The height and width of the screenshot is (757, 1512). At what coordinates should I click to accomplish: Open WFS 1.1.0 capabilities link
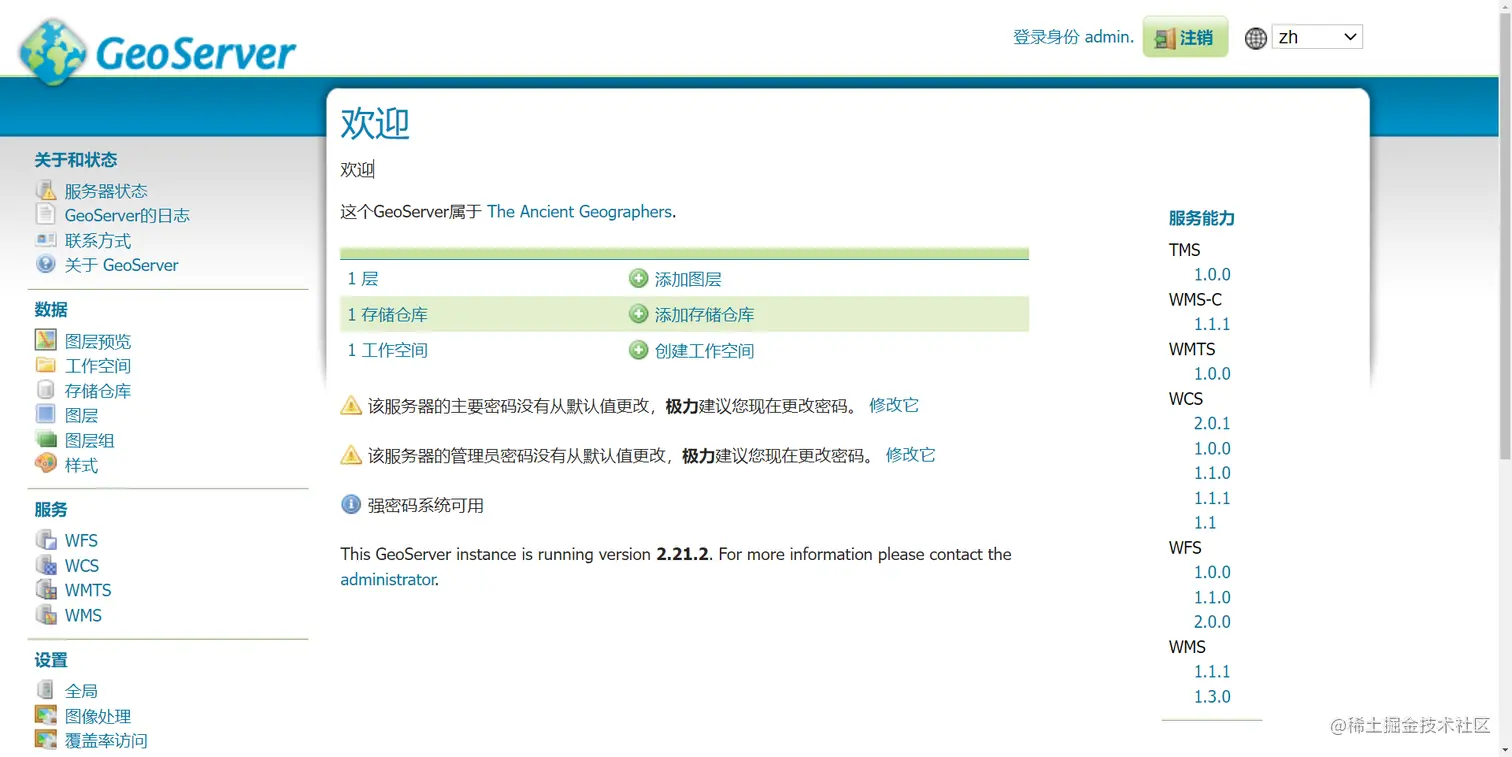[x=1212, y=597]
